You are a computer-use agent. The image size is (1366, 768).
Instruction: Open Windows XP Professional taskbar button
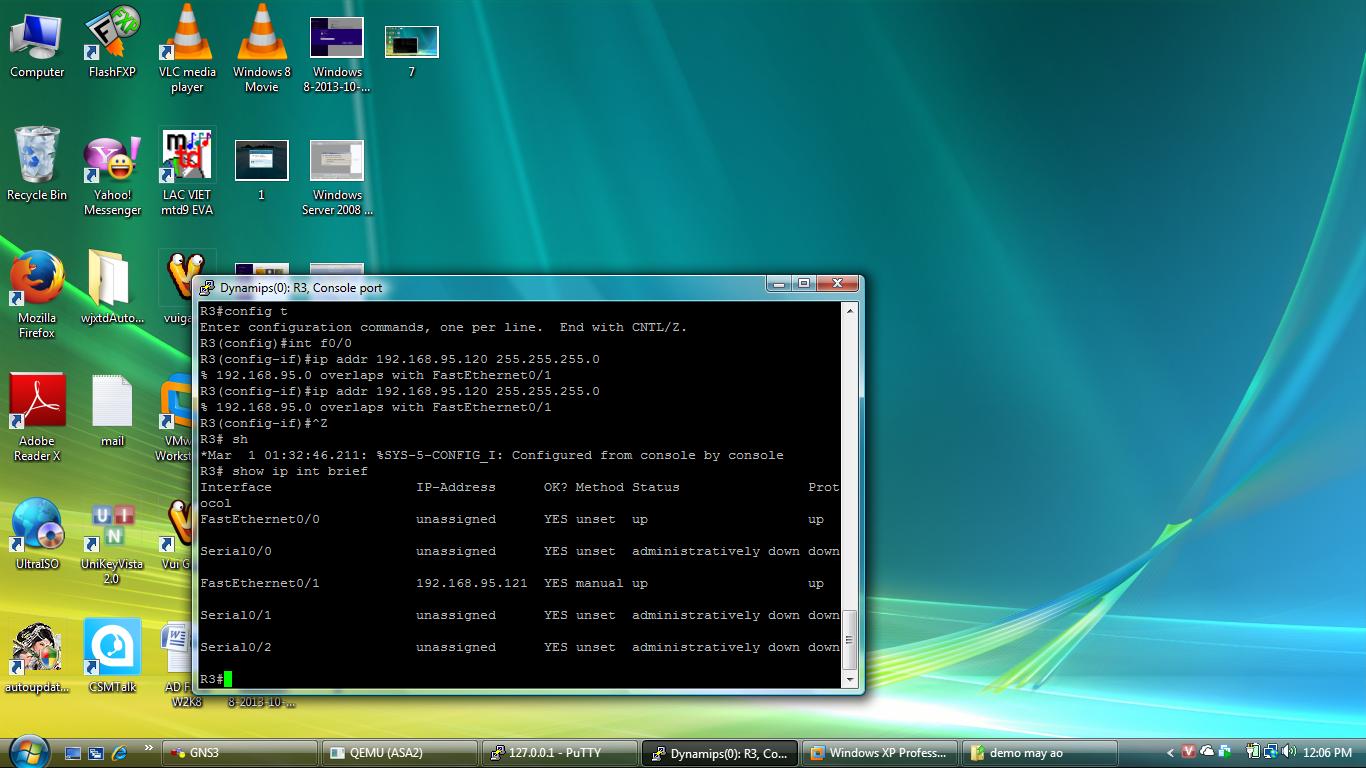click(878, 753)
